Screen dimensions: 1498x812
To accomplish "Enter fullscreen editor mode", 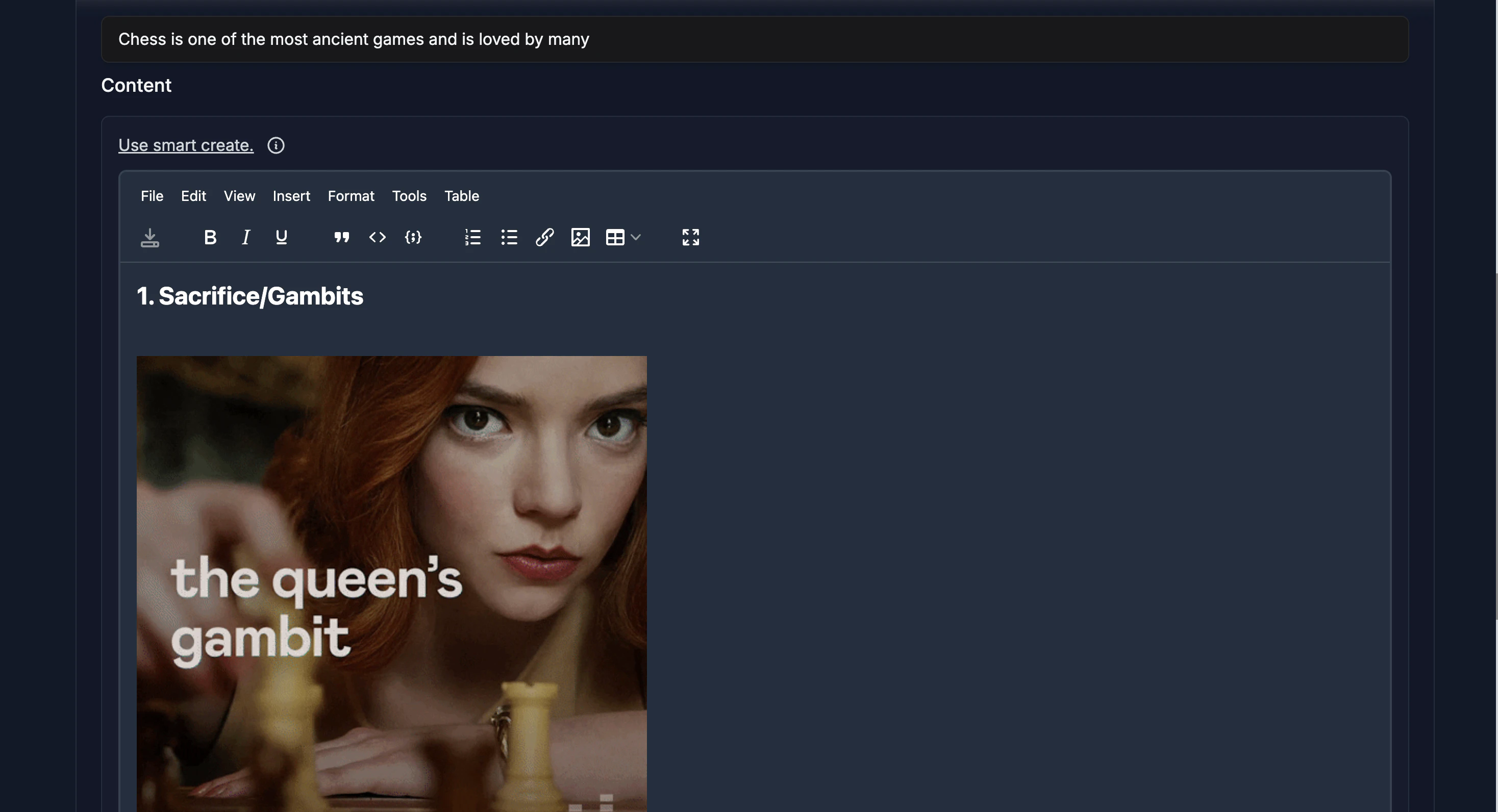I will [x=690, y=237].
